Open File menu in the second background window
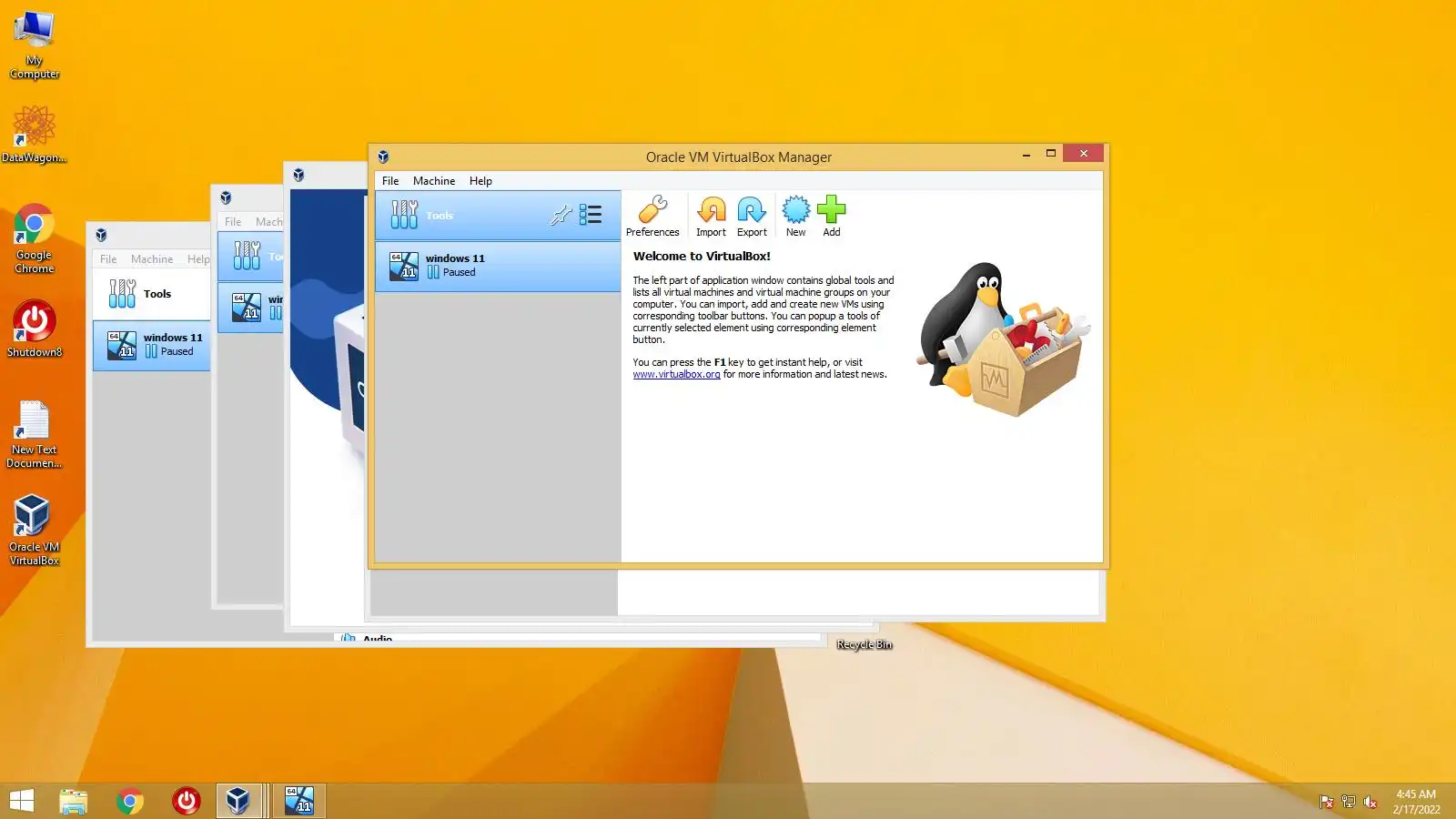The height and width of the screenshot is (819, 1456). (x=233, y=222)
